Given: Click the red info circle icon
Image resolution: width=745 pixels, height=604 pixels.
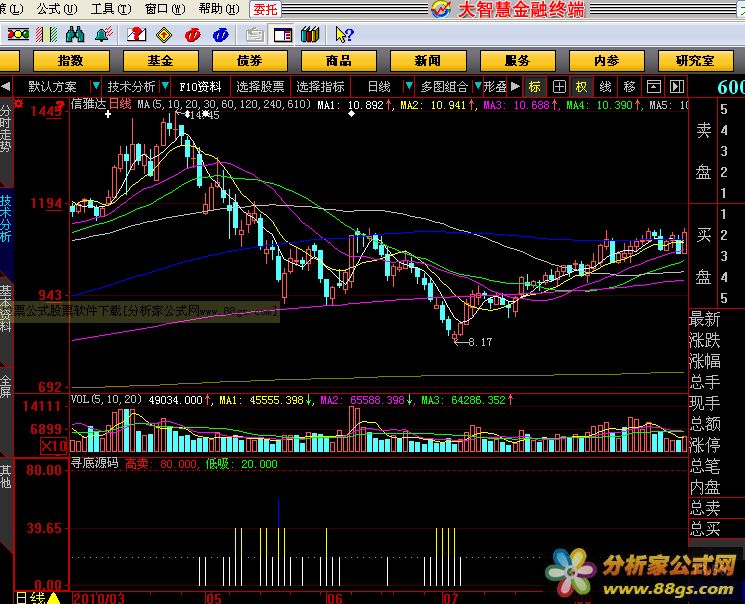Looking at the screenshot, I should pyautogui.click(x=192, y=35).
